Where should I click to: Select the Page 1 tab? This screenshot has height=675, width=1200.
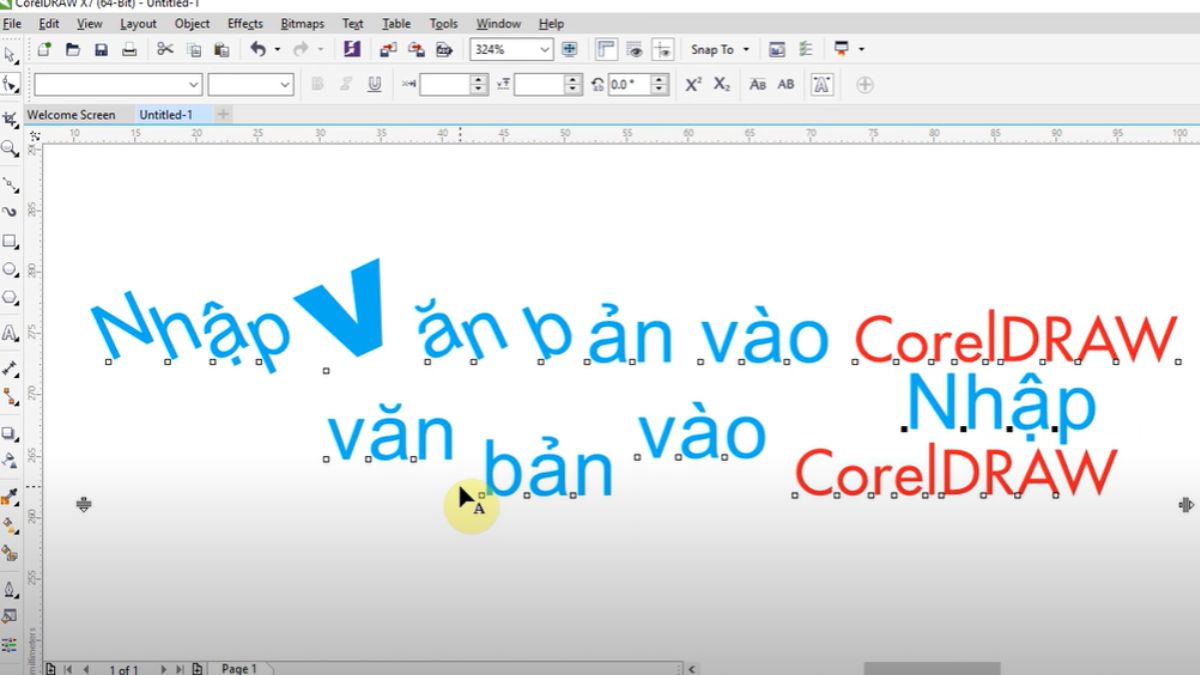click(239, 668)
